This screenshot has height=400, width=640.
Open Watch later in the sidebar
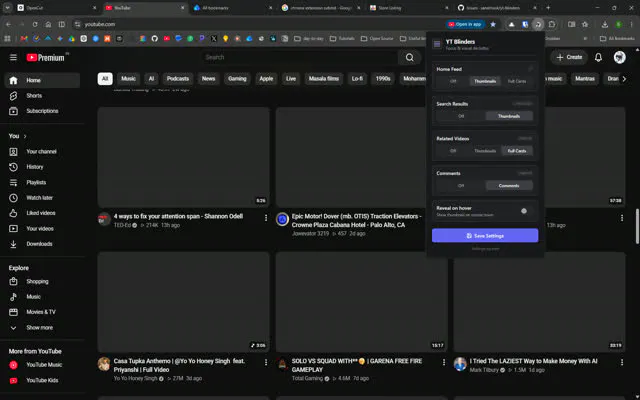[42, 198]
